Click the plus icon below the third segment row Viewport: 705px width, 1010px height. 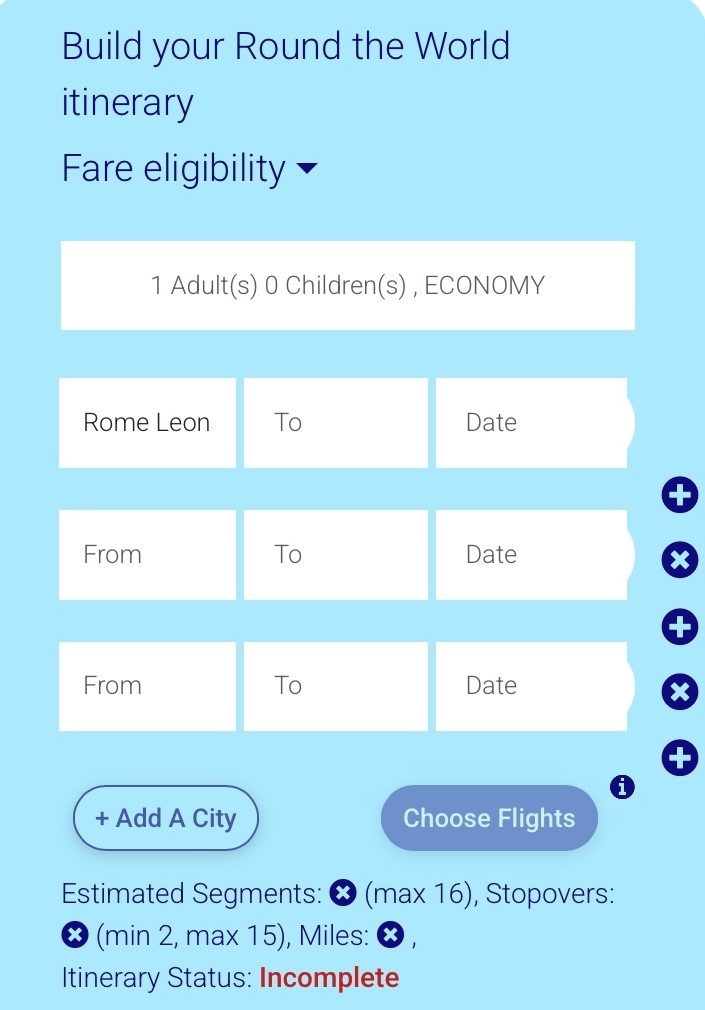coord(679,757)
